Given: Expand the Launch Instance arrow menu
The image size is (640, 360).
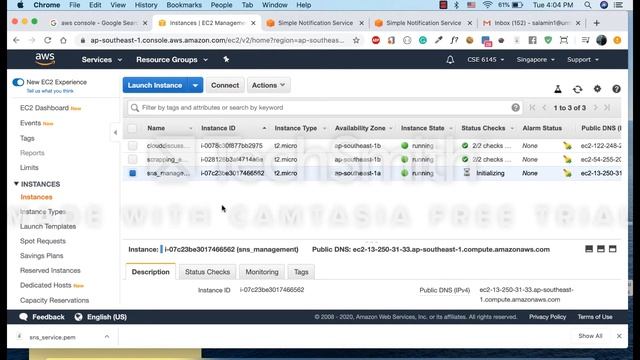Looking at the screenshot, I should tap(195, 85).
